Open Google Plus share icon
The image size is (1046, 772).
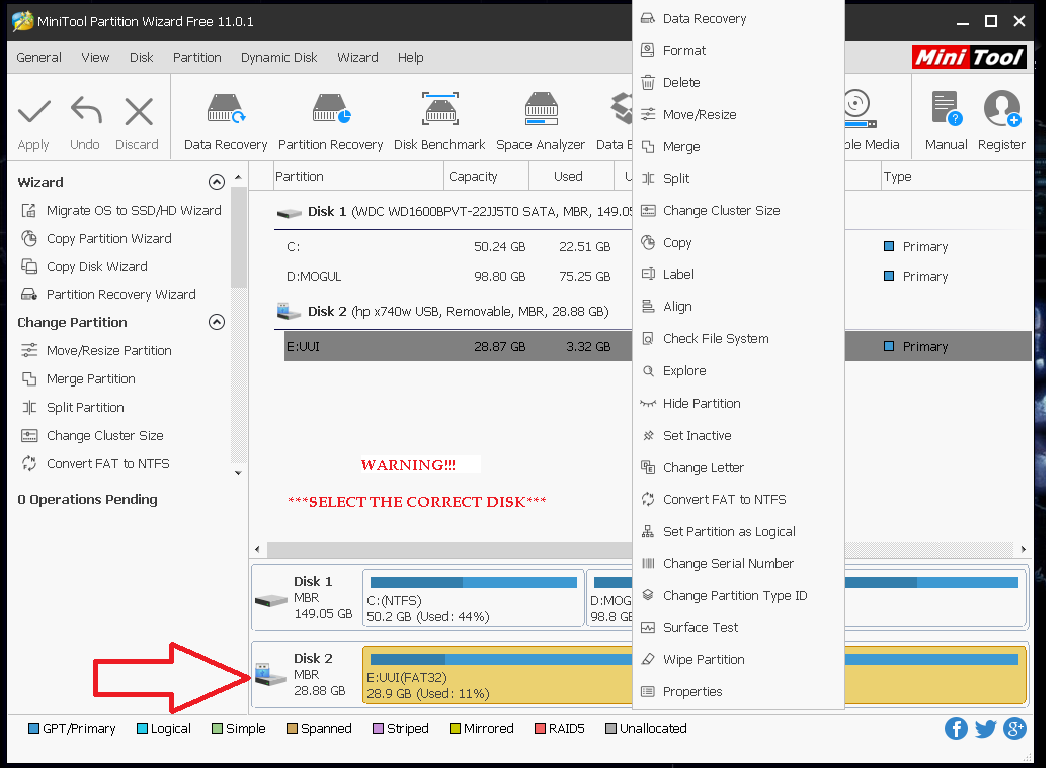(x=1015, y=729)
